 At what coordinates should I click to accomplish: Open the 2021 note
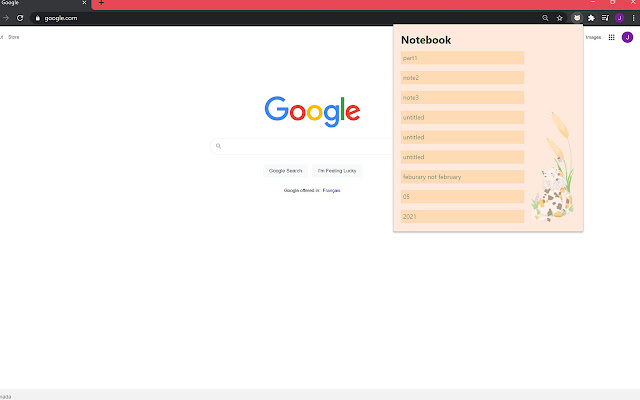pyautogui.click(x=462, y=216)
